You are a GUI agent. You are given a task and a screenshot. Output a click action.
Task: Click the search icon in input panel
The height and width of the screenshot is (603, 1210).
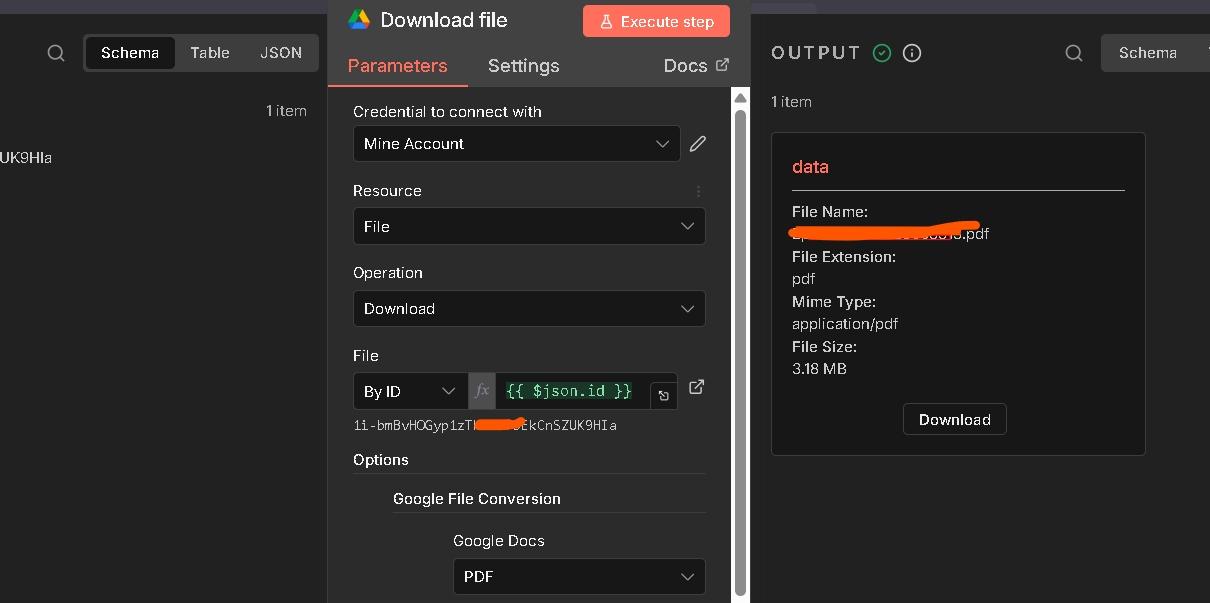56,53
